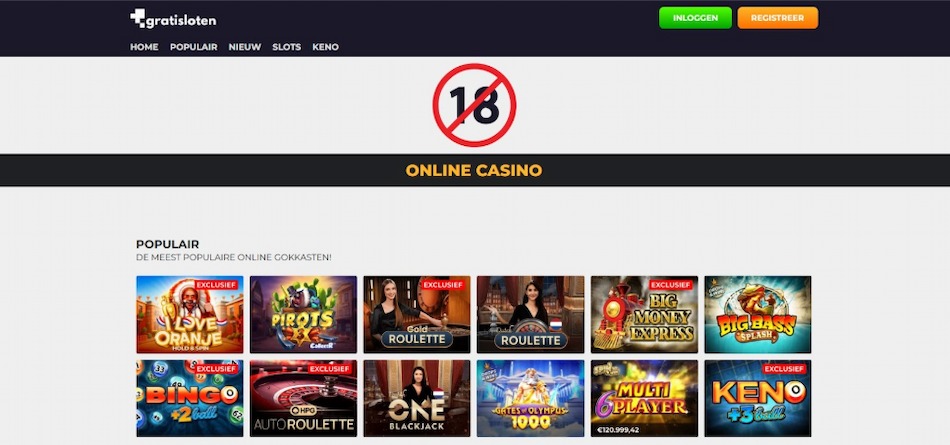Open Big Money Express slot
950x445 pixels.
point(644,315)
